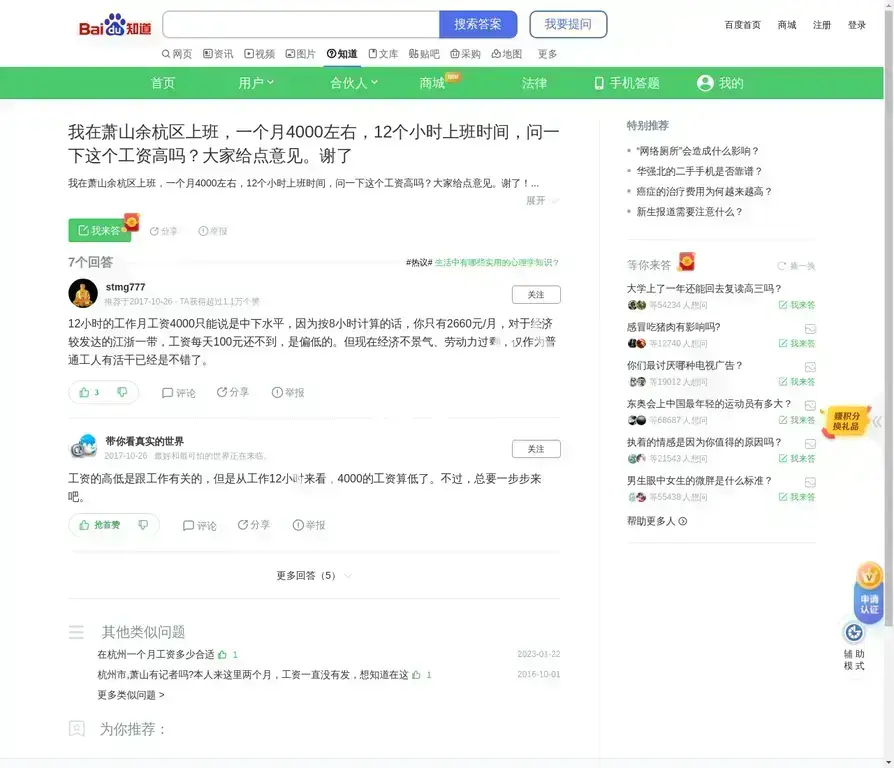This screenshot has width=894, height=768.
Task: Click the Baidu Zhidao logo
Action: point(115,25)
